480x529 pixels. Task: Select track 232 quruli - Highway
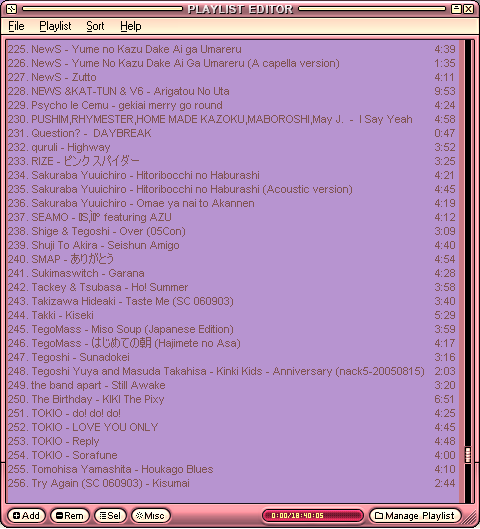[x=232, y=147]
